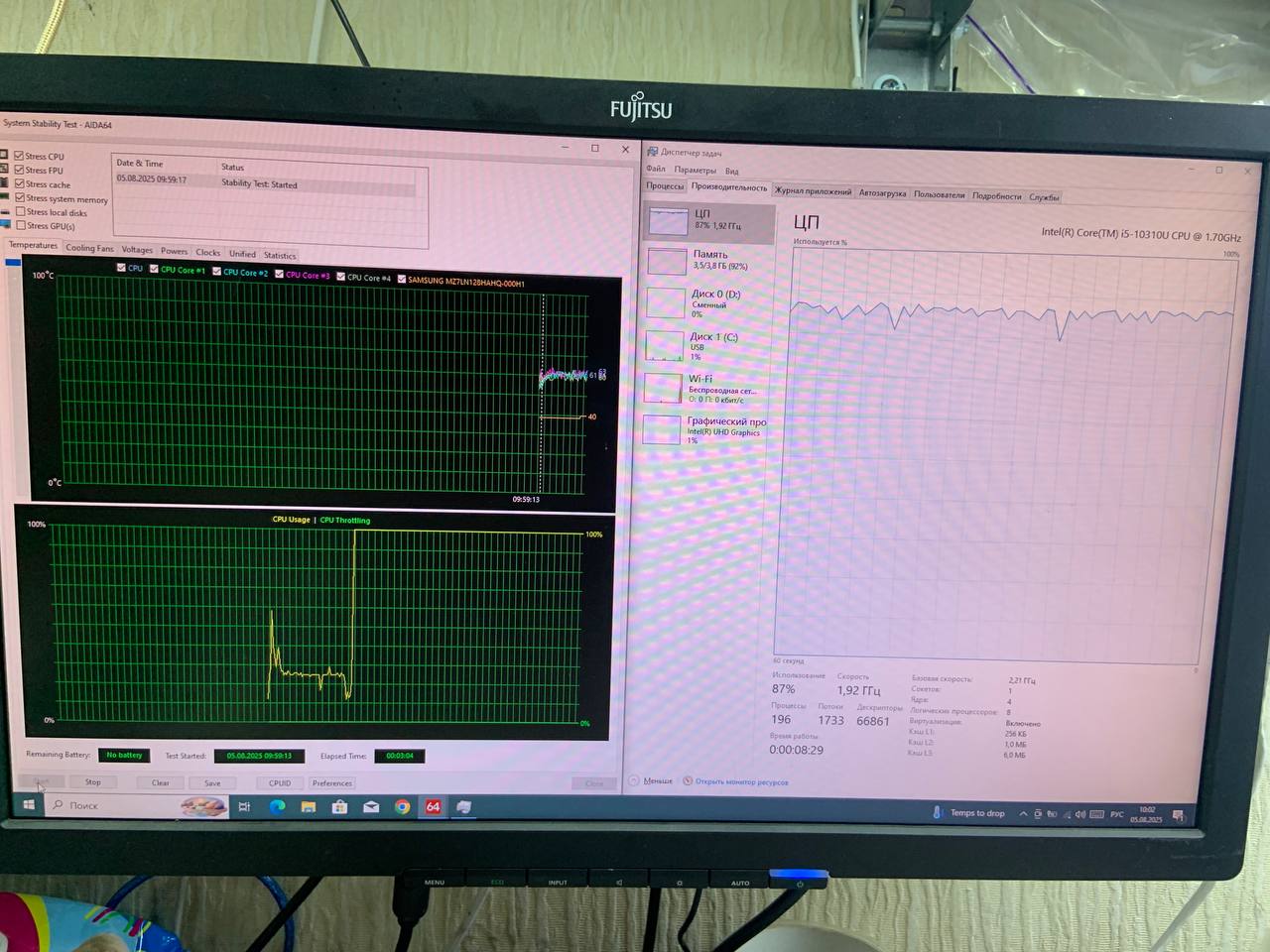The image size is (1270, 952).
Task: Open Microsoft Edge from the taskbar
Action: 277,806
